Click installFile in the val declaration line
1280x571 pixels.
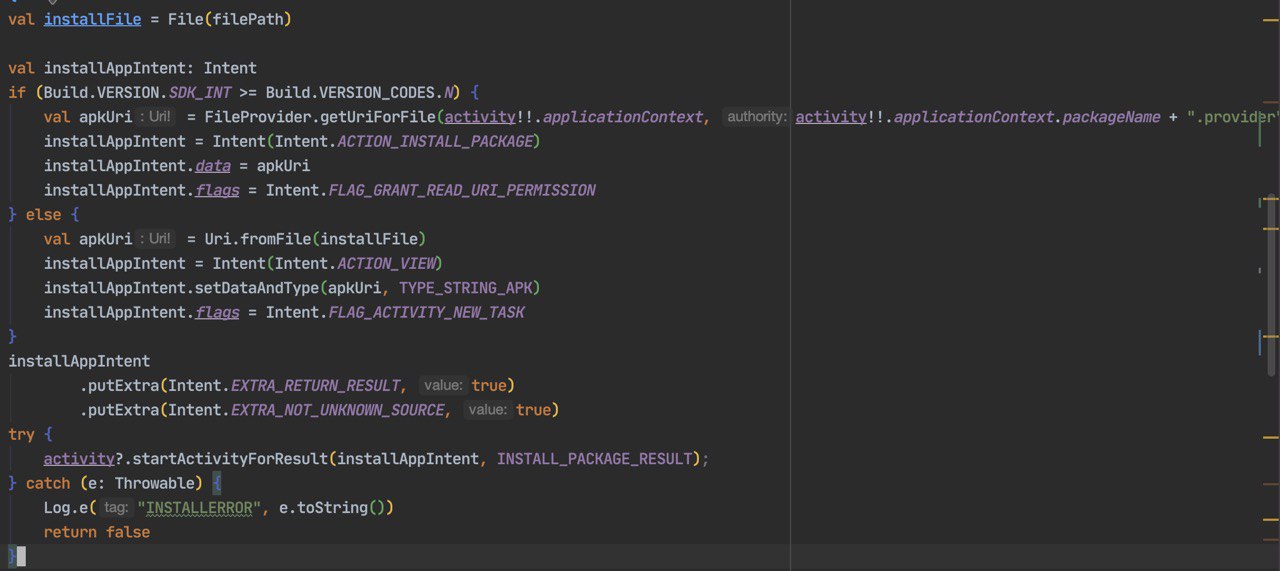pyautogui.click(x=93, y=19)
